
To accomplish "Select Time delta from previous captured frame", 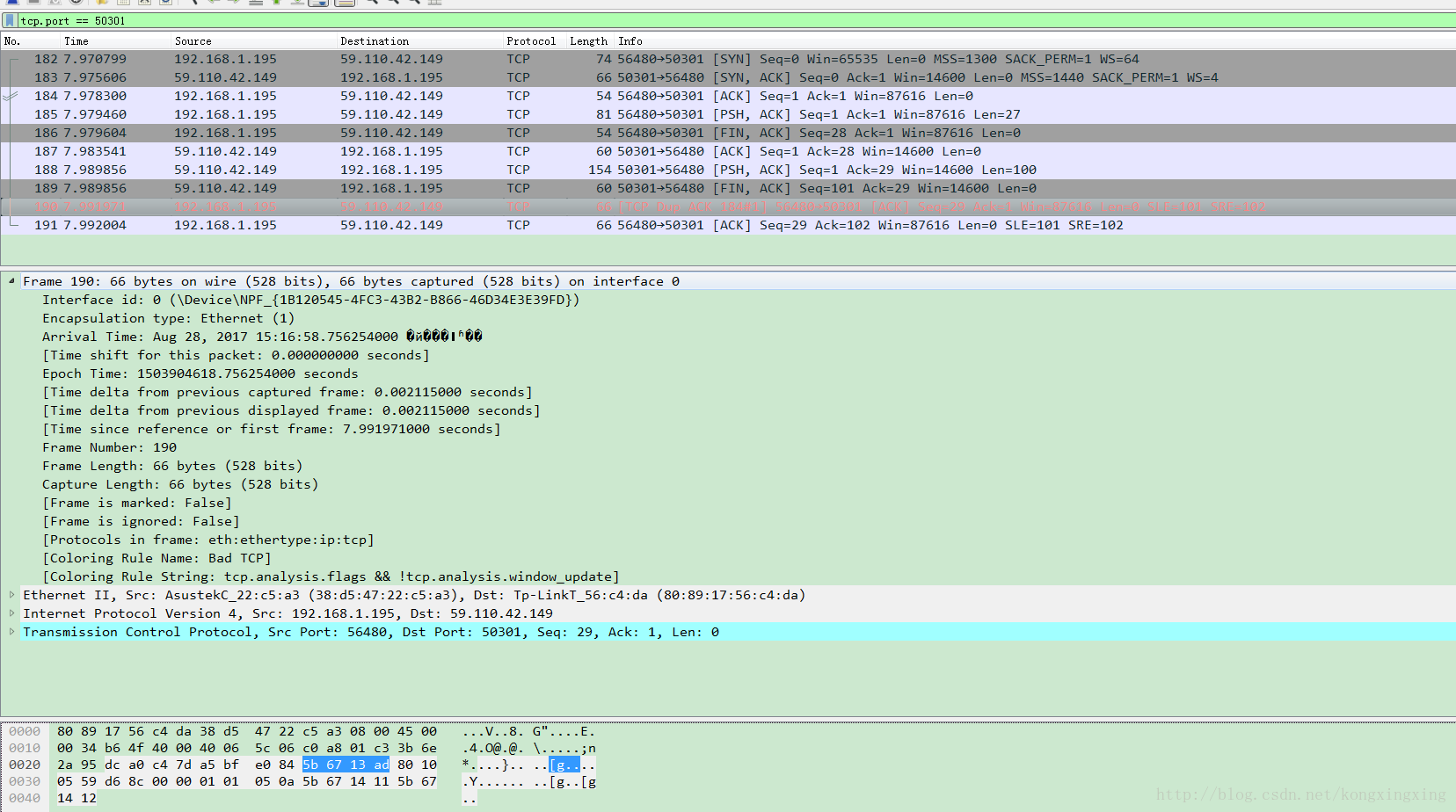I will pos(288,392).
